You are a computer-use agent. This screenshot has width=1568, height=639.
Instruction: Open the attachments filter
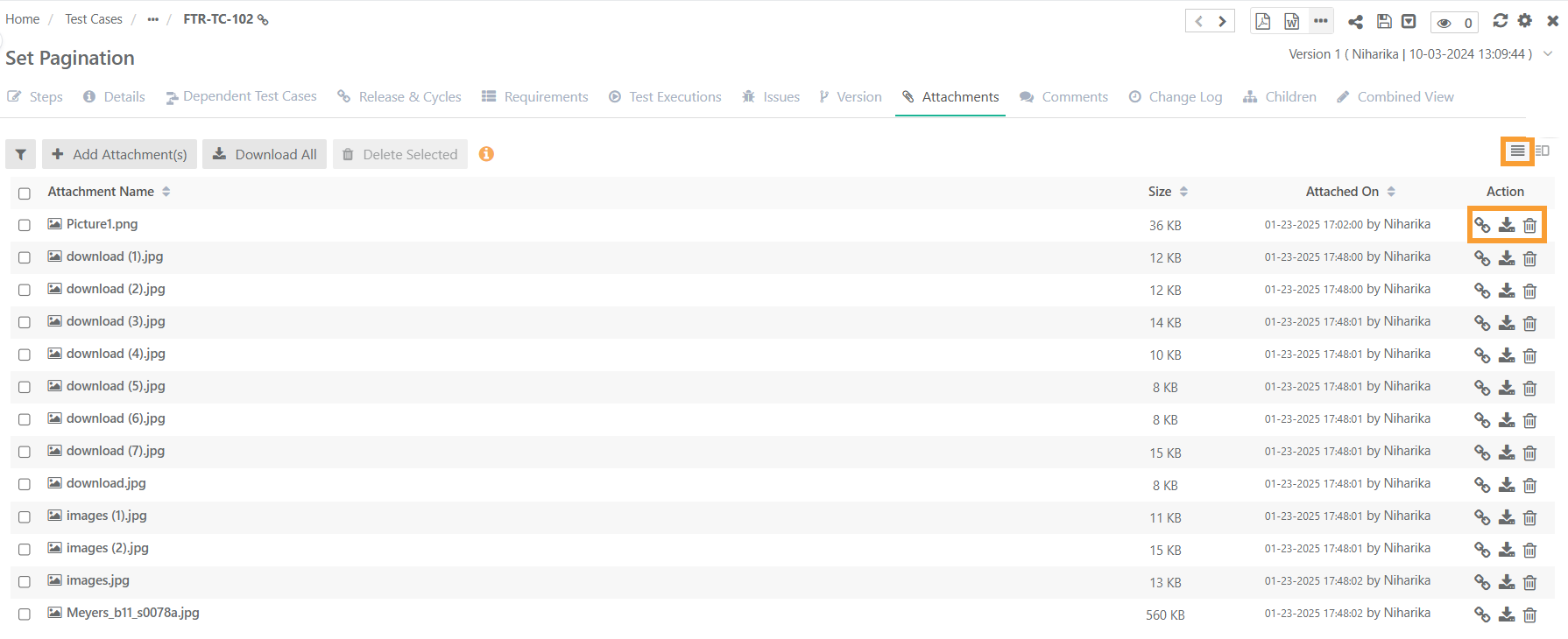[x=21, y=154]
